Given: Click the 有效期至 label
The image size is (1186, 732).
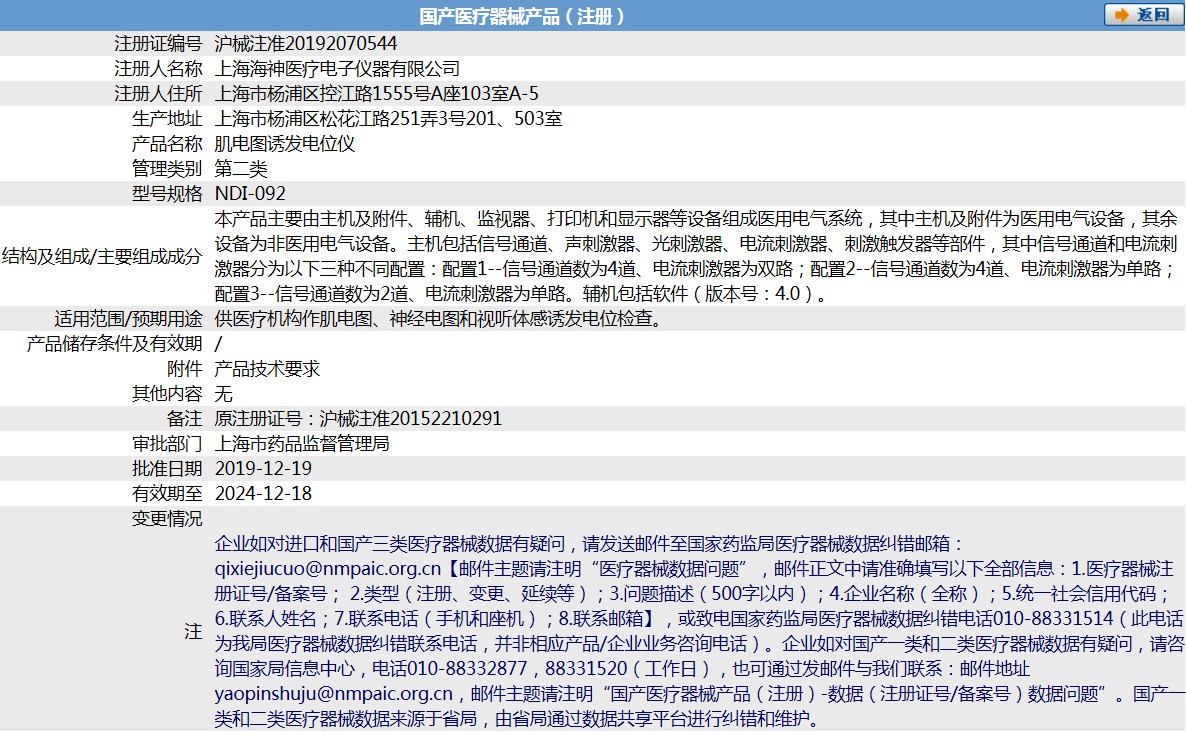Looking at the screenshot, I should coord(167,493).
